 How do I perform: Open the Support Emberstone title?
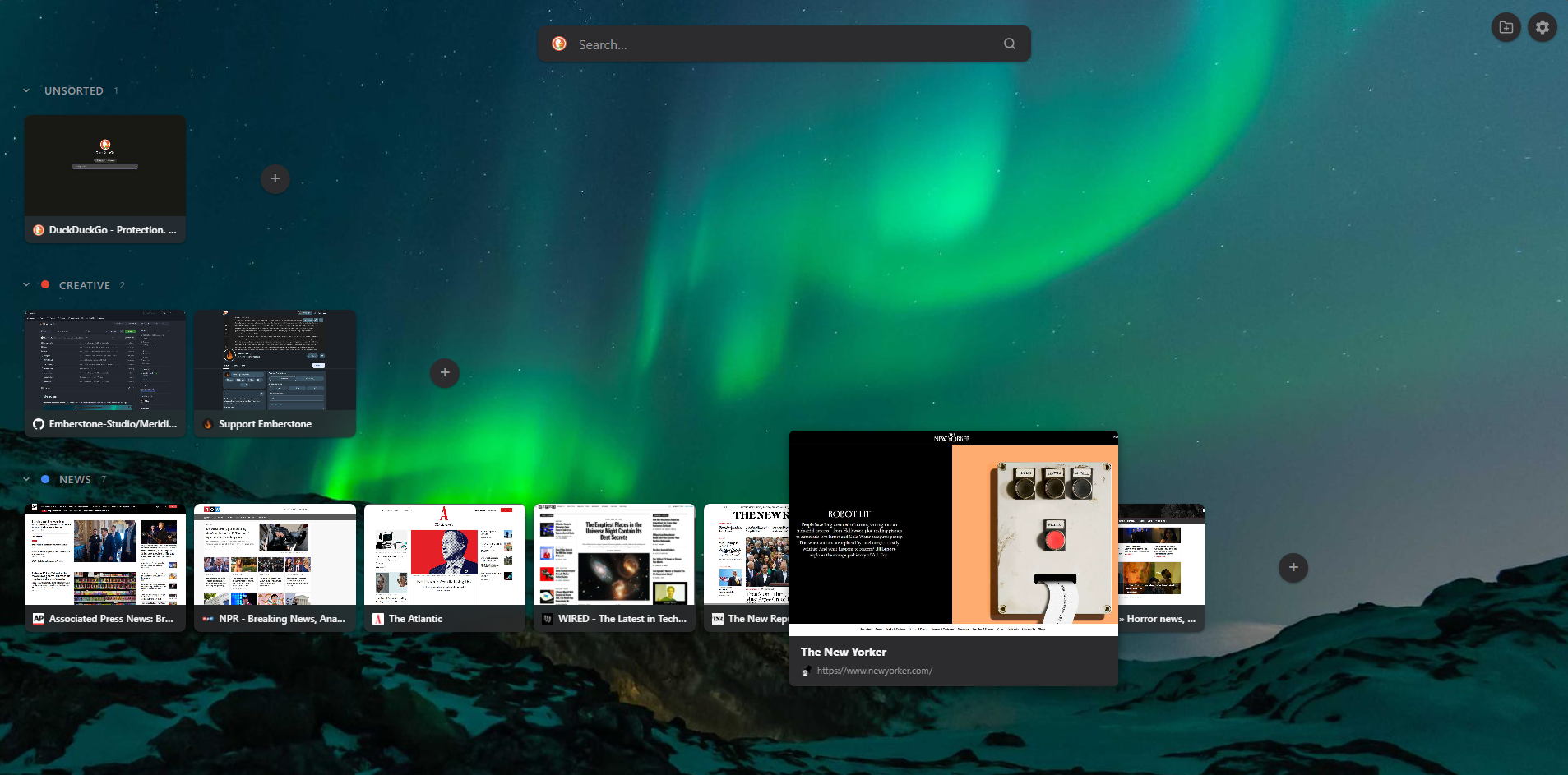tap(265, 424)
